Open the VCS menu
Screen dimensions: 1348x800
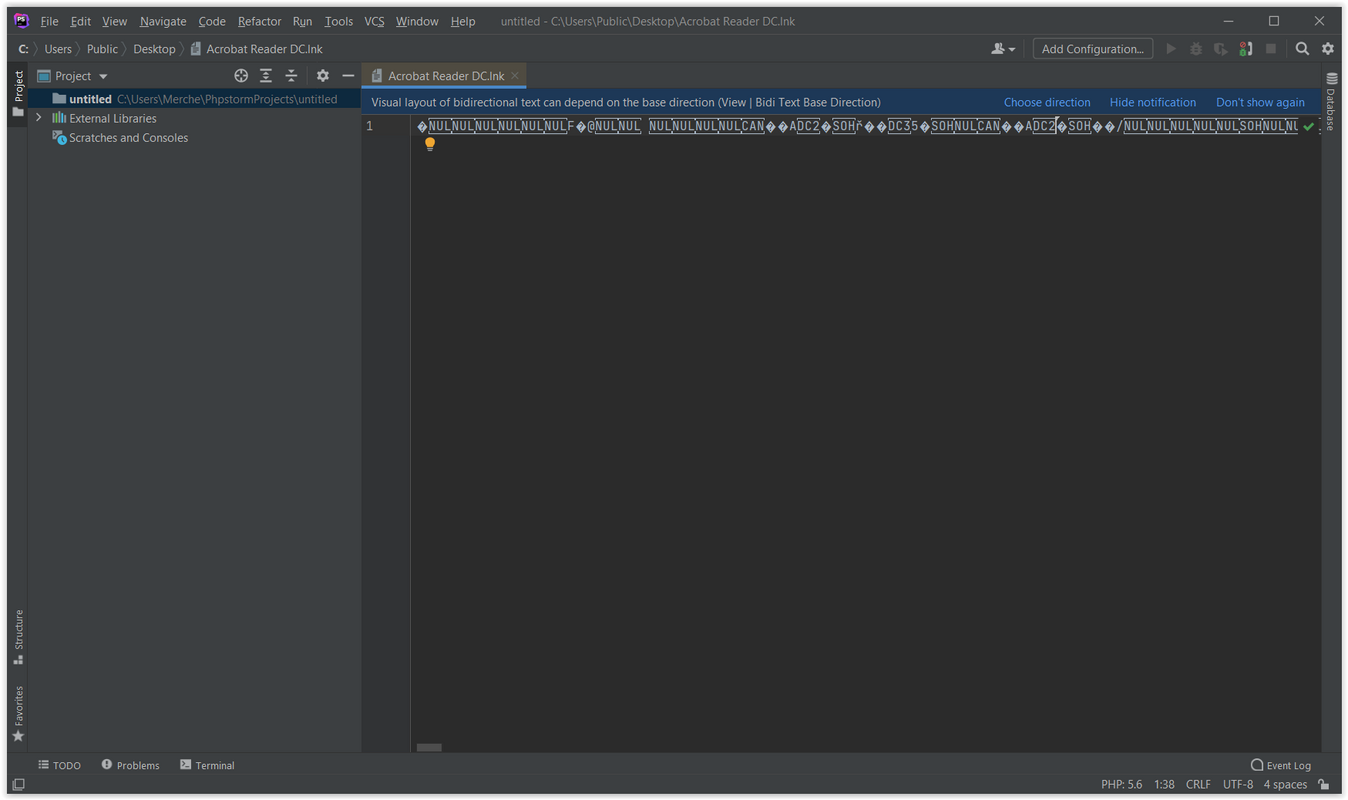374,21
